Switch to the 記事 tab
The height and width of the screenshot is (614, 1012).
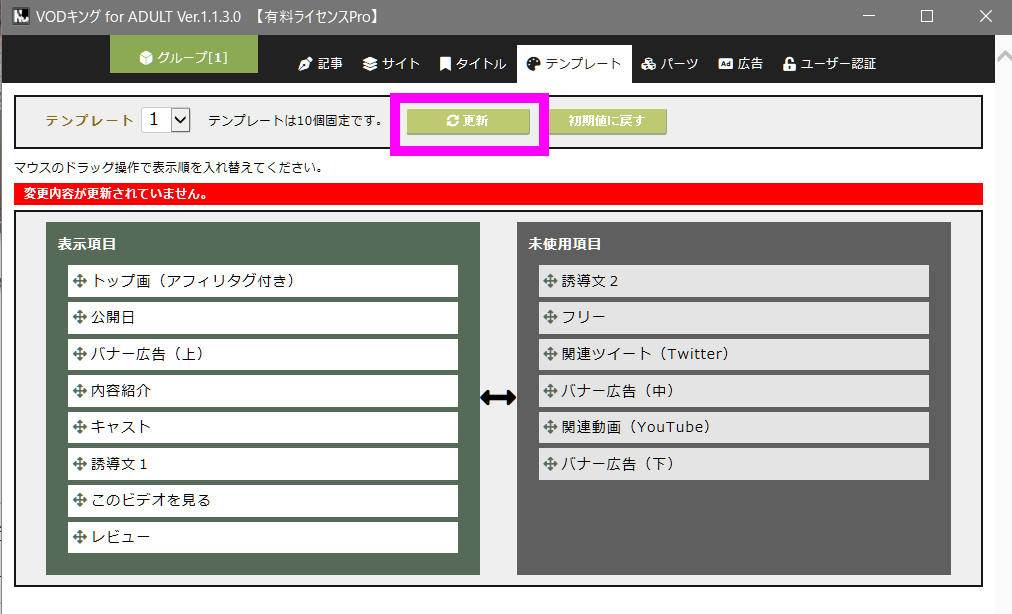click(x=321, y=64)
